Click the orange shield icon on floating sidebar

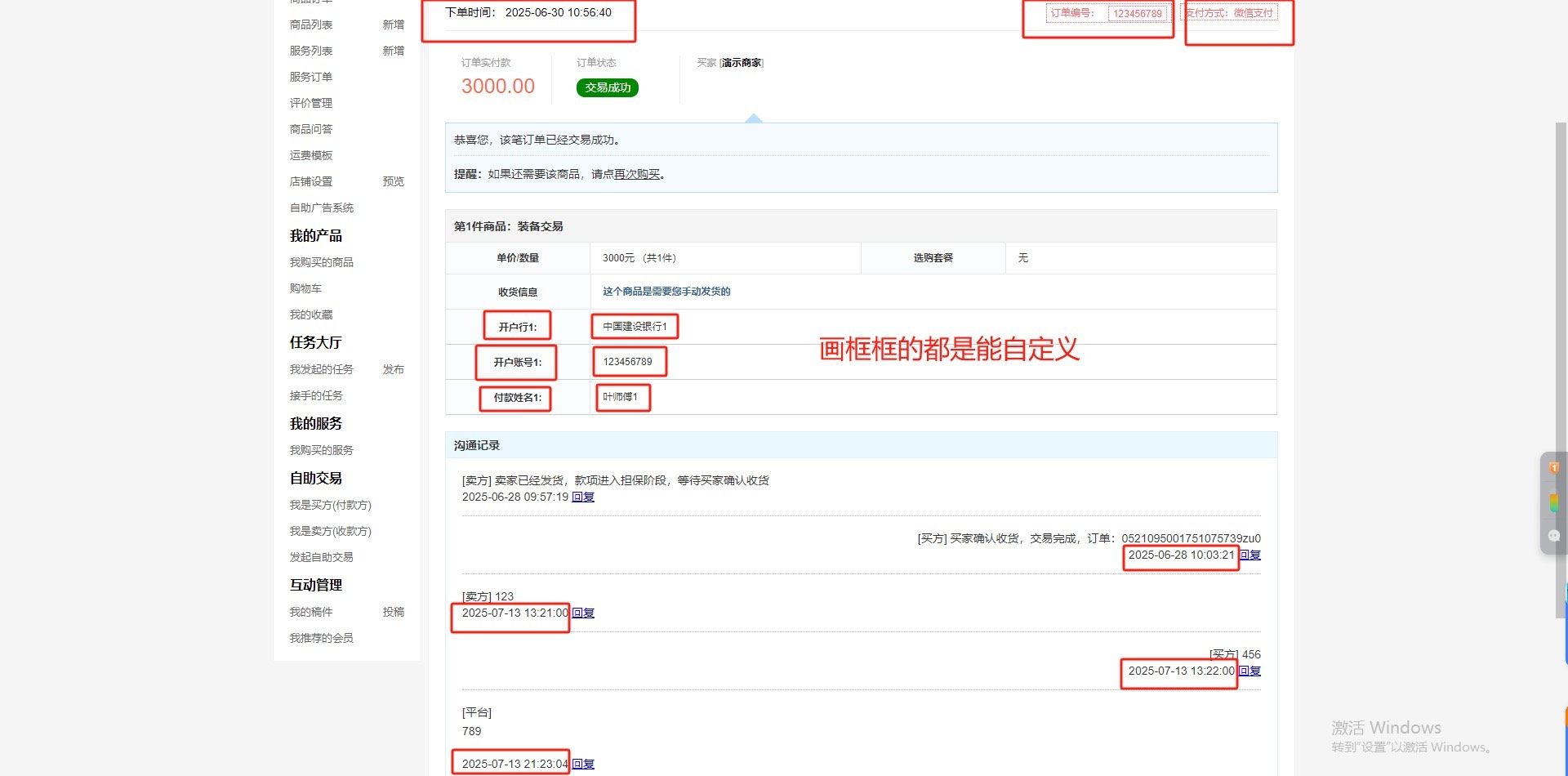[x=1554, y=467]
